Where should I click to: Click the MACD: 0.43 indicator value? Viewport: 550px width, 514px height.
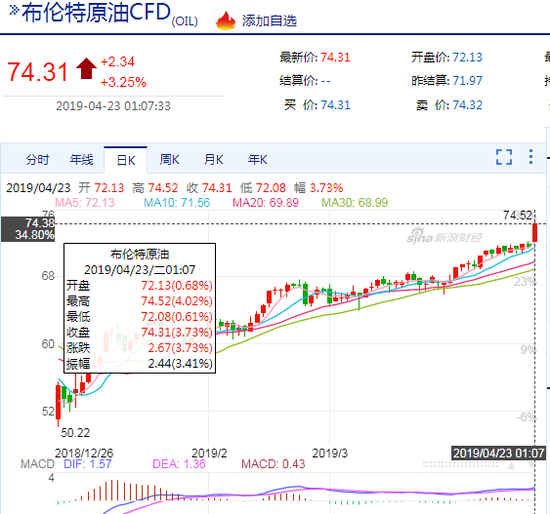pos(273,464)
